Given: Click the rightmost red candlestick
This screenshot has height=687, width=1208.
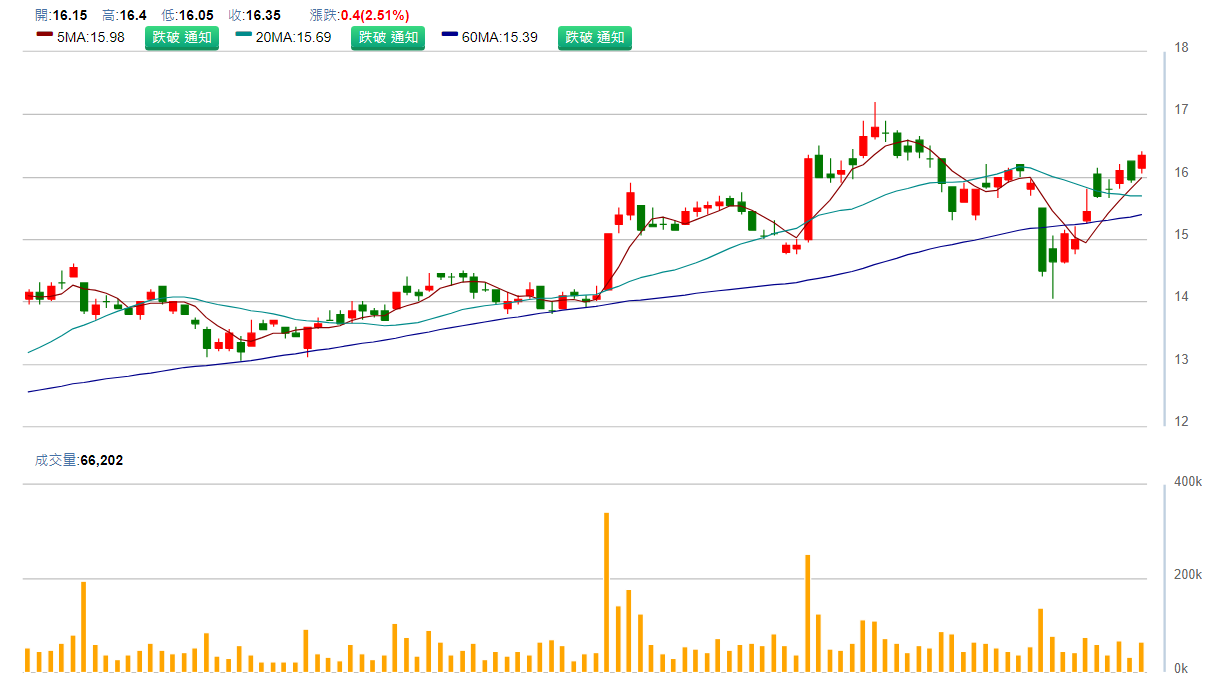Looking at the screenshot, I should (x=1142, y=162).
